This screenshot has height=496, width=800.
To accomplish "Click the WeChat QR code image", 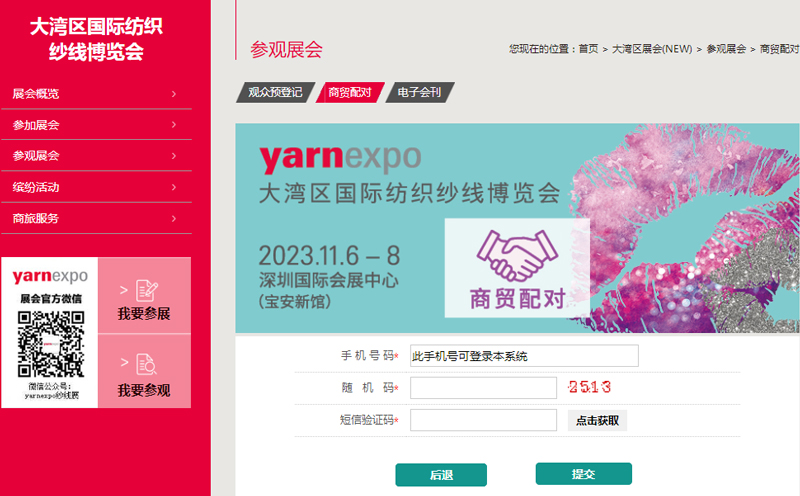I will (51, 343).
